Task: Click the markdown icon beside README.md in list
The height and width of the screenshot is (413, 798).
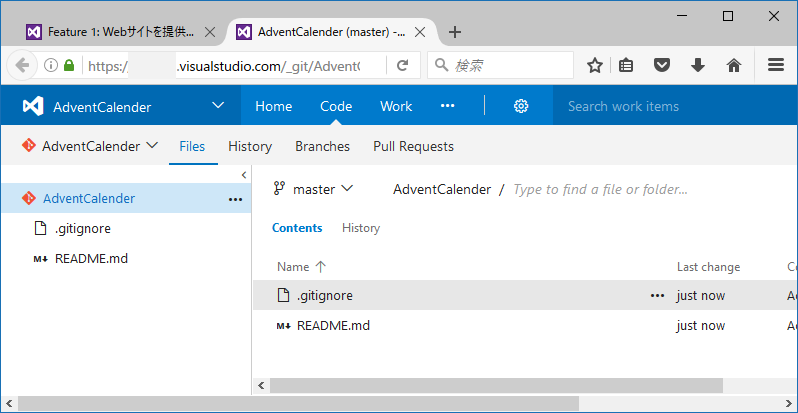Action: point(283,326)
